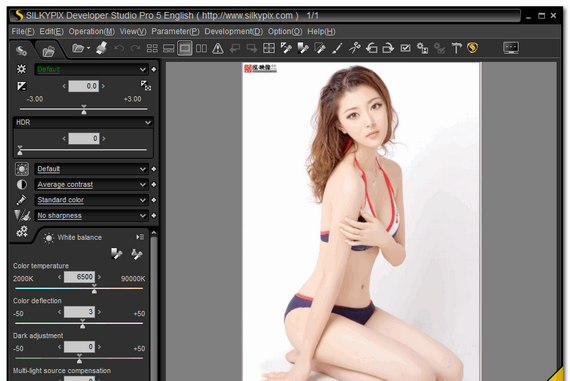This screenshot has height=381, width=570.
Task: Select the black level dropper tool in toolbar
Action: (303, 48)
